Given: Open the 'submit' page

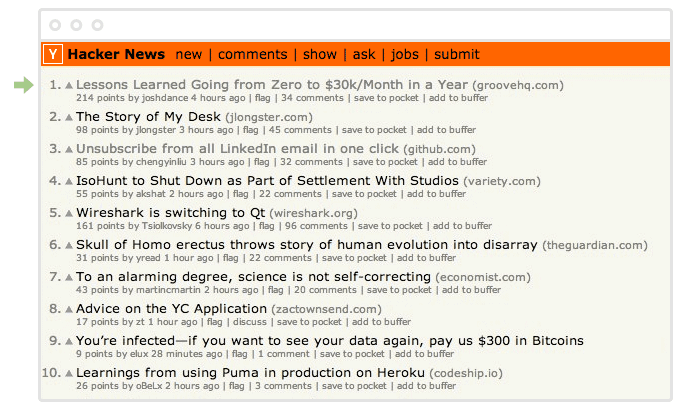Looking at the screenshot, I should [x=456, y=54].
